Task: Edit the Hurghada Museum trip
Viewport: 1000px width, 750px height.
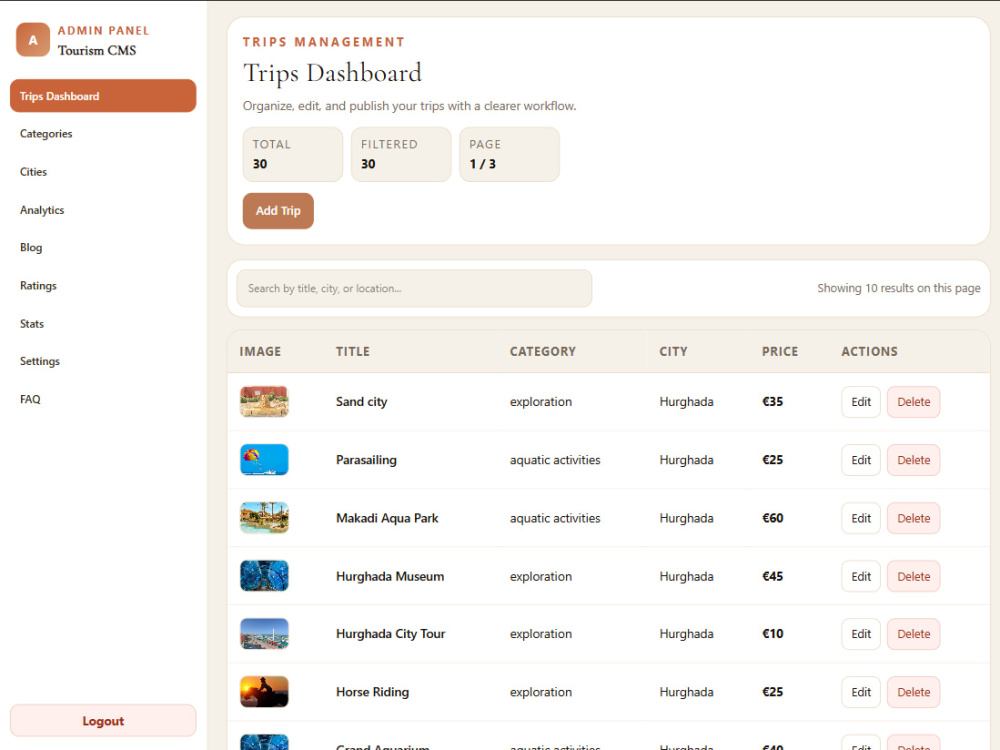Action: [x=860, y=576]
